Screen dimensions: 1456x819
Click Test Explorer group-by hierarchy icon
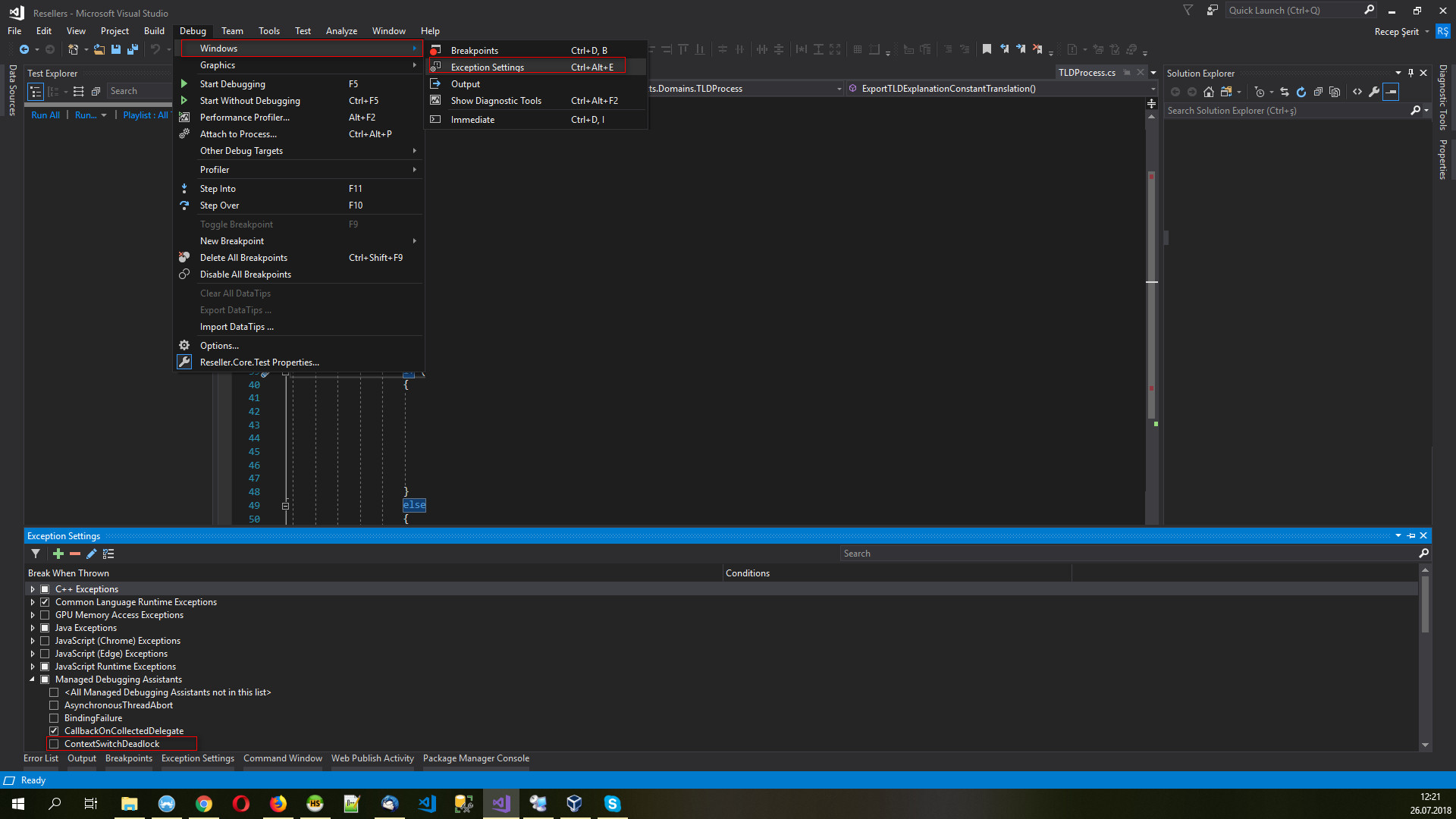pos(36,92)
